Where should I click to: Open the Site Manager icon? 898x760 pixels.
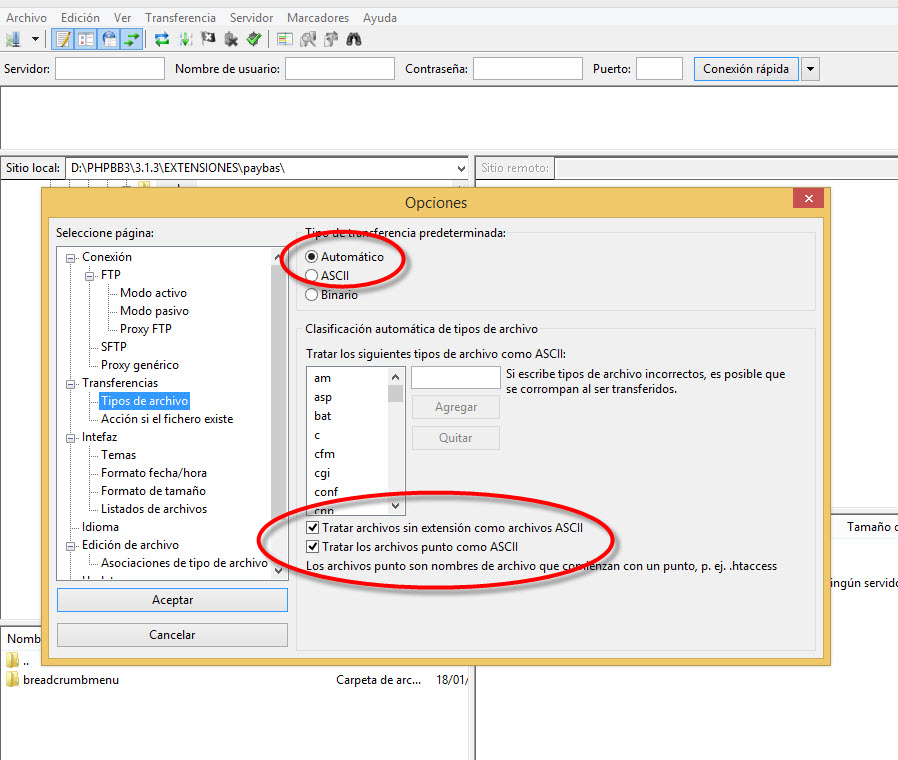13,40
